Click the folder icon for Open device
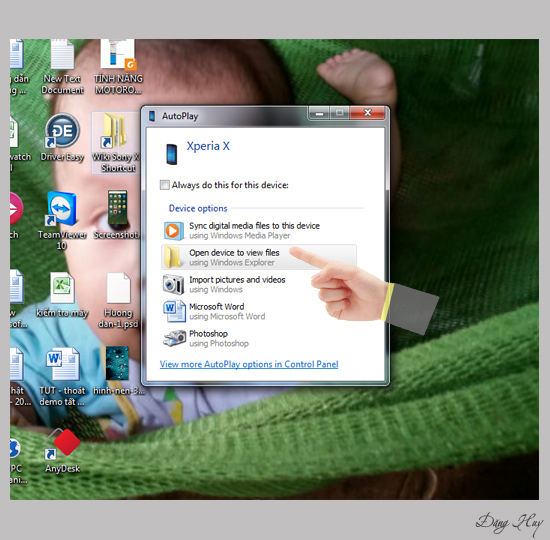 point(173,257)
